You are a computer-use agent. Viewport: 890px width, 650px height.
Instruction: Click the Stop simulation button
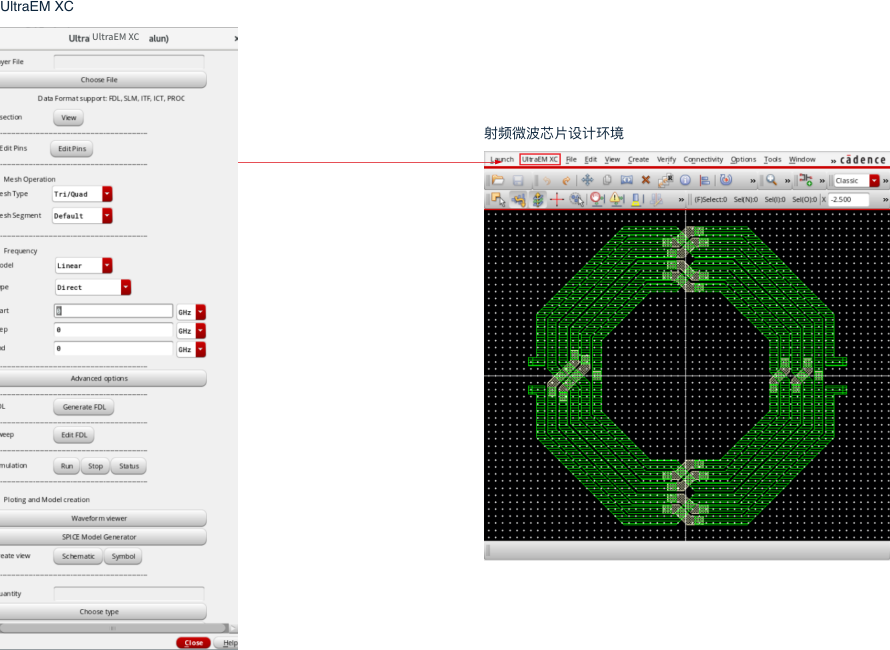coord(95,466)
